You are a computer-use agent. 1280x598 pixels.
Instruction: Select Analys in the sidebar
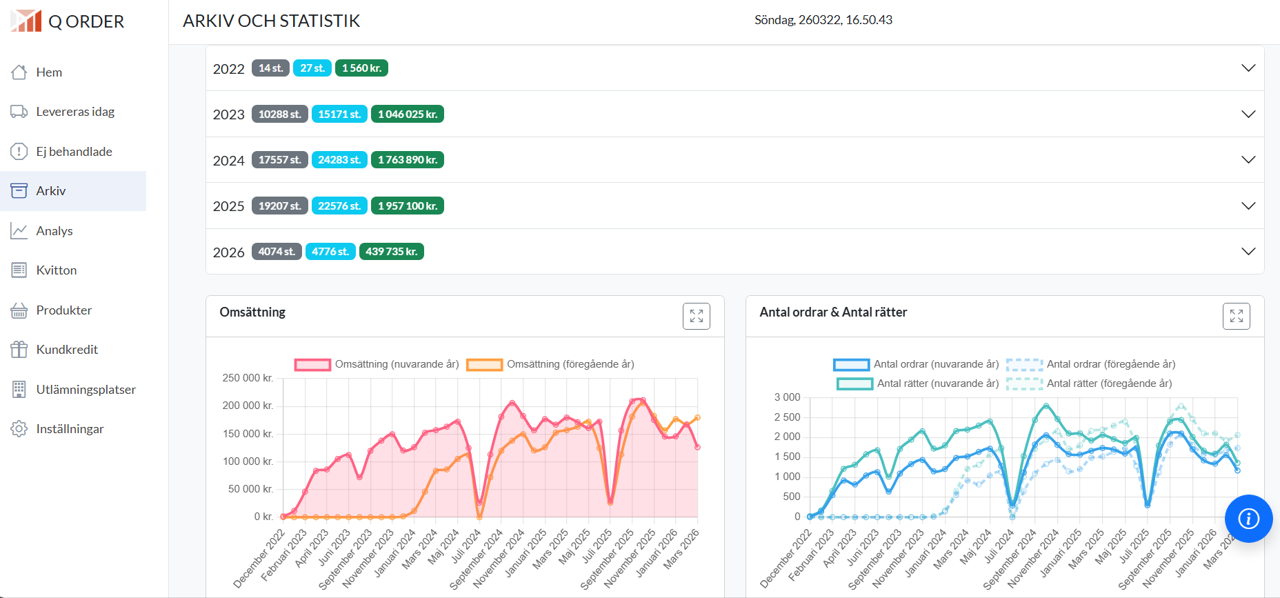pyautogui.click(x=73, y=231)
